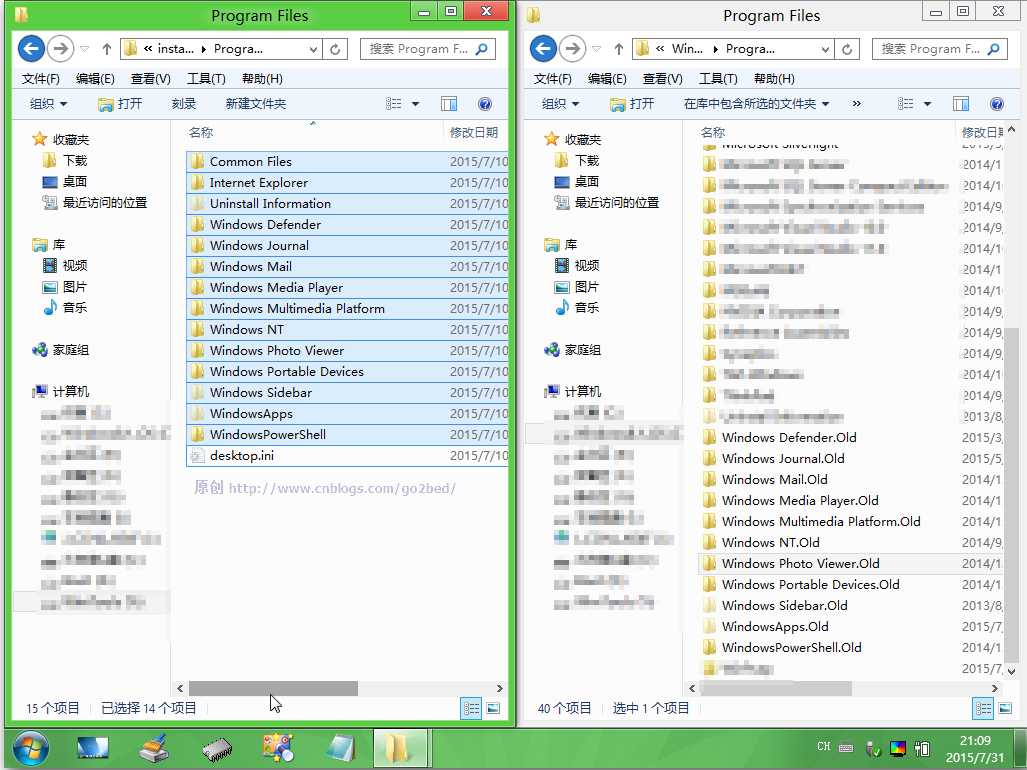The width and height of the screenshot is (1027, 770).
Task: Open the notepad taskbar icon
Action: pyautogui.click(x=341, y=749)
